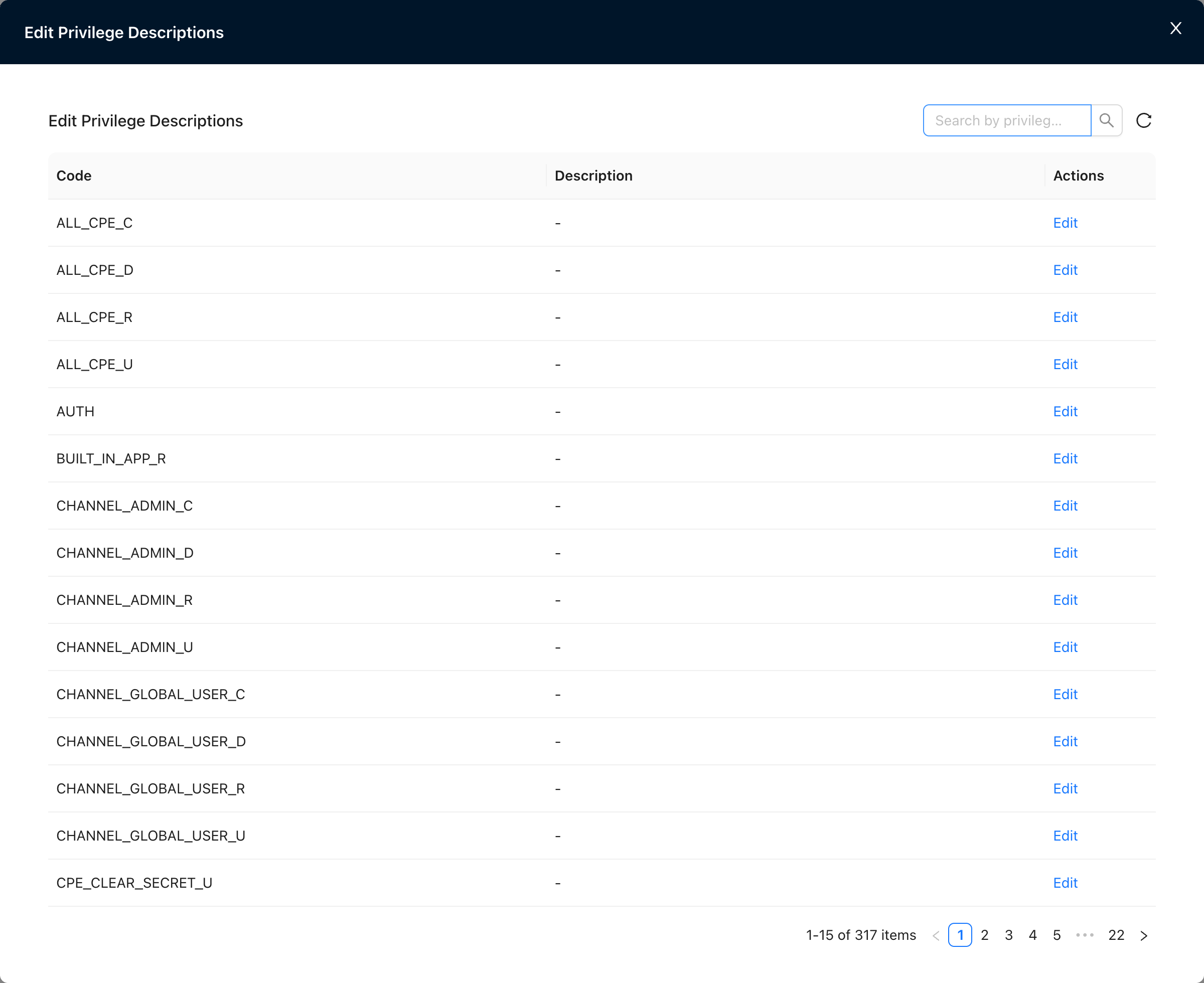Edit the AUTH privilege
Image resolution: width=1204 pixels, height=983 pixels.
tap(1065, 411)
